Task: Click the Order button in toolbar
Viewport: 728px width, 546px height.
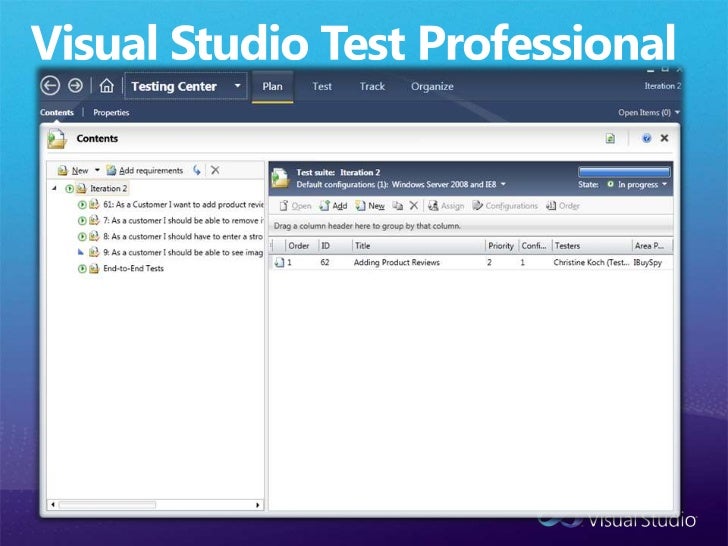Action: coord(562,206)
